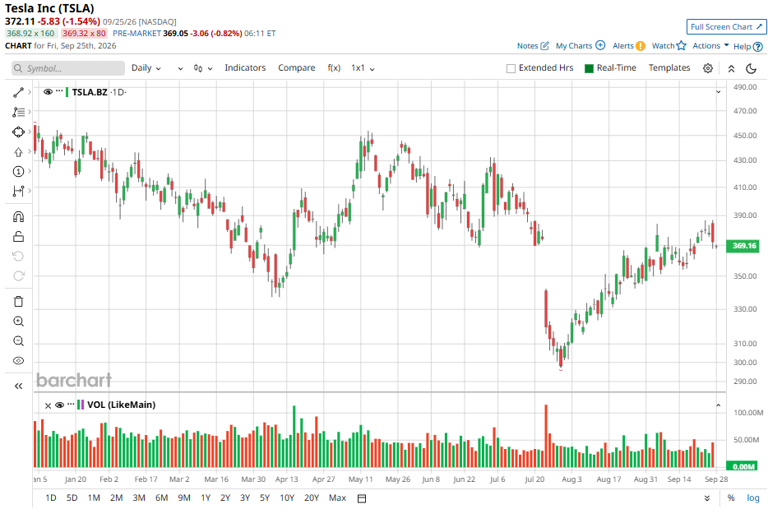Open TSLA.BZ series options ellipsis
The width and height of the screenshot is (768, 523).
coord(59,91)
